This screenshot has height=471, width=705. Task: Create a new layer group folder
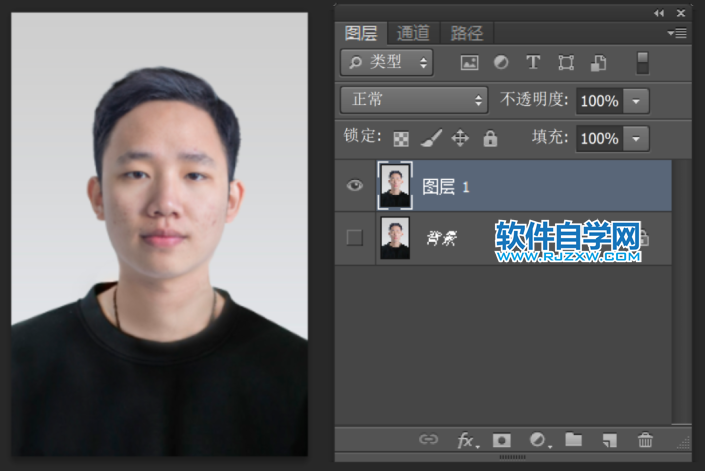[x=573, y=439]
